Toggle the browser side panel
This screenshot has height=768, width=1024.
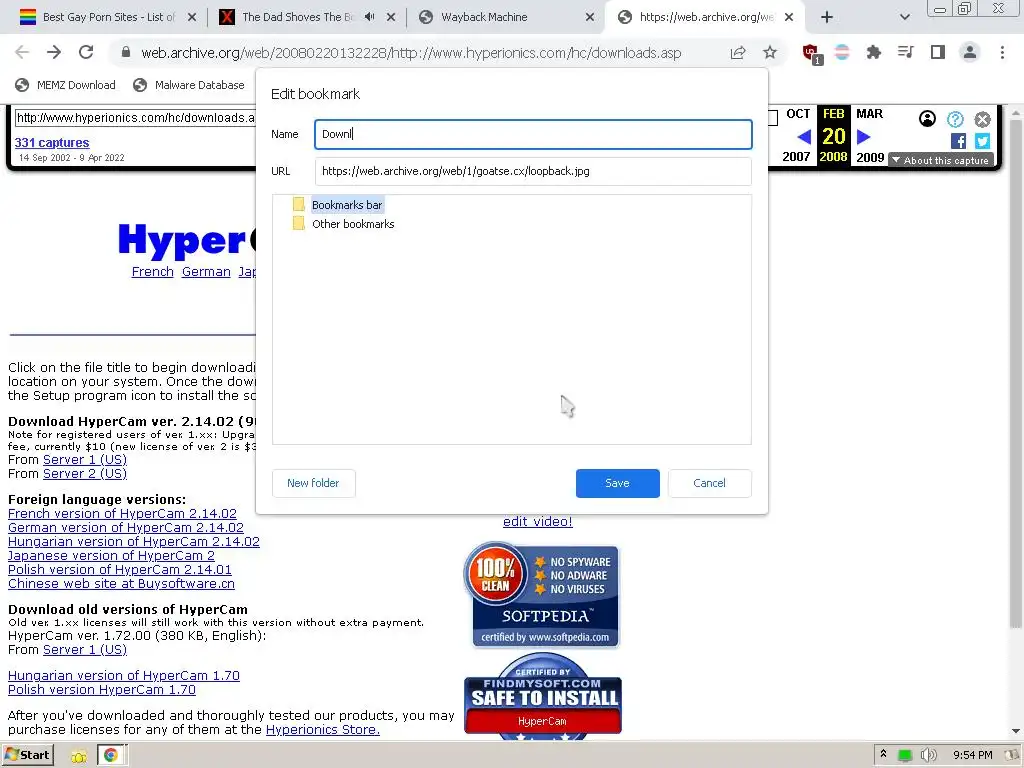point(938,52)
